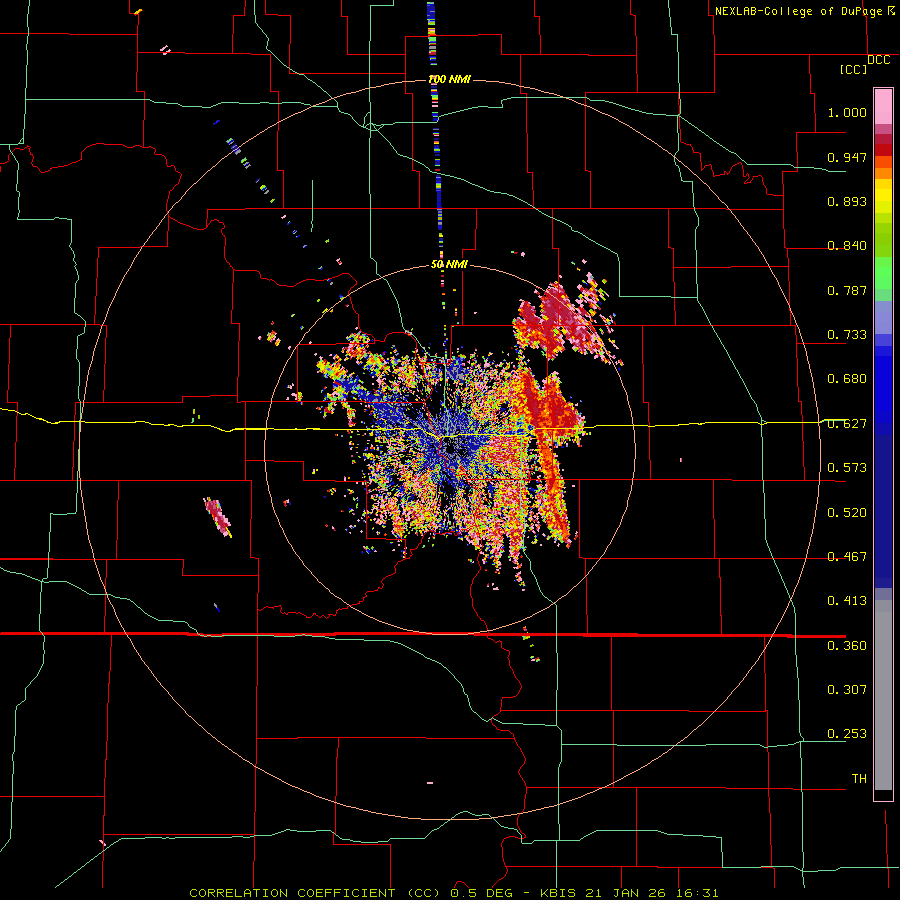Click the 0.520 value on color scale
The height and width of the screenshot is (900, 900).
pos(847,513)
